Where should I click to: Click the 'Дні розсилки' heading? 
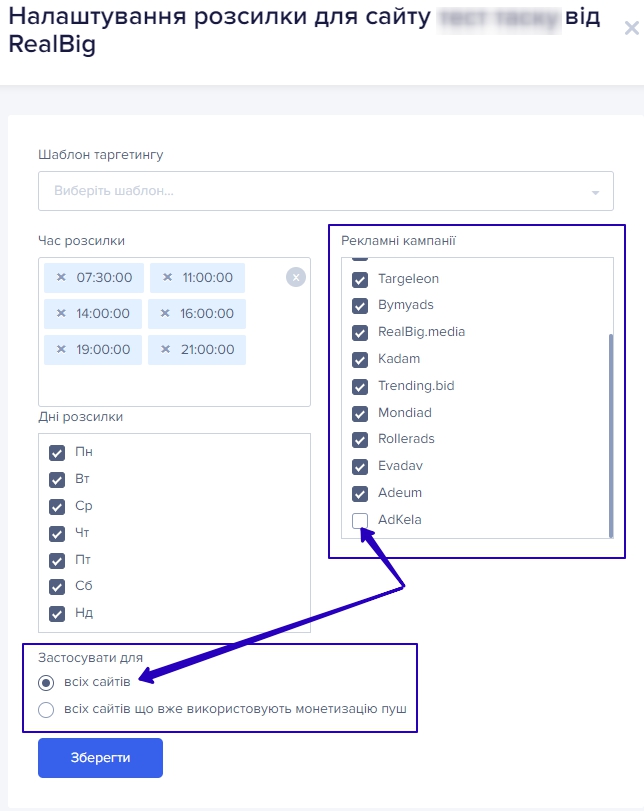pyautogui.click(x=81, y=417)
